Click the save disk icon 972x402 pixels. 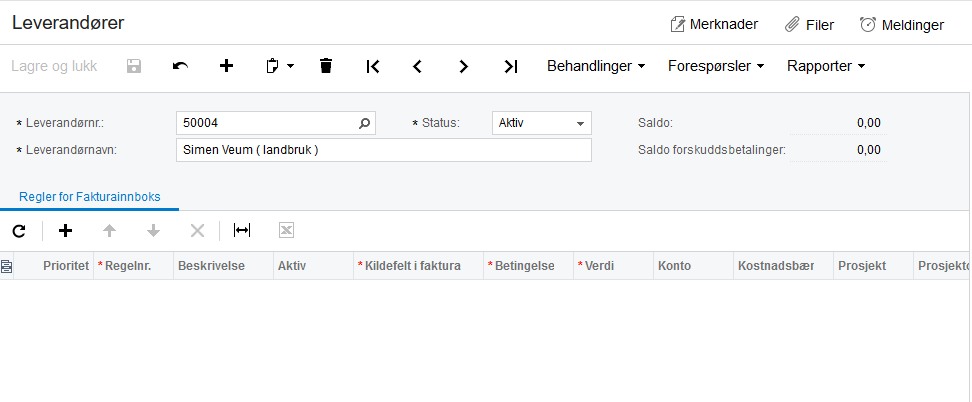tap(134, 66)
